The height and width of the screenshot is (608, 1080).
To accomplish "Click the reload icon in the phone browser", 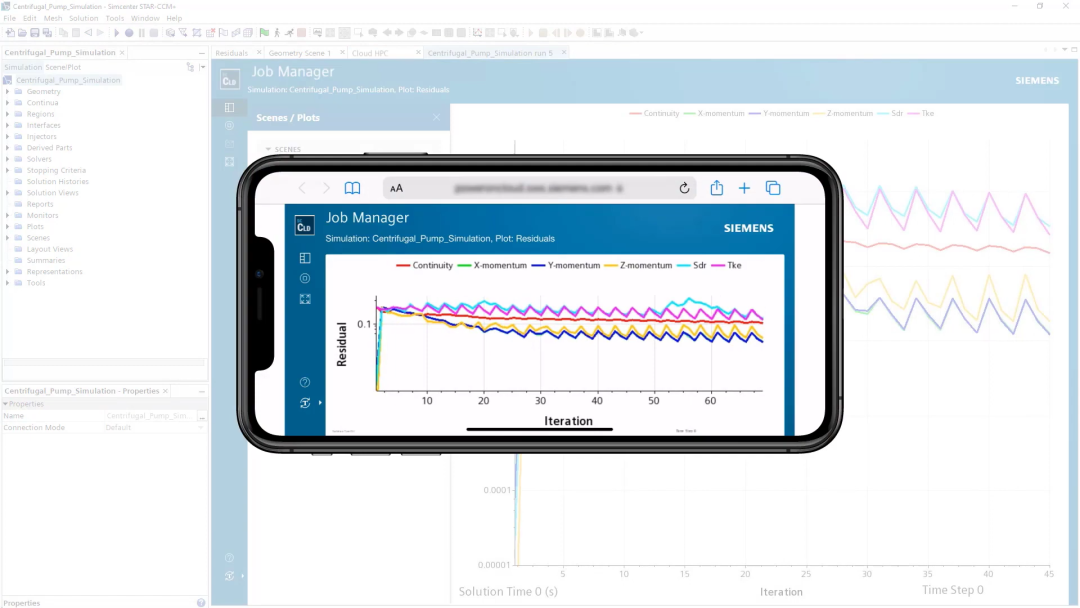I will click(684, 188).
